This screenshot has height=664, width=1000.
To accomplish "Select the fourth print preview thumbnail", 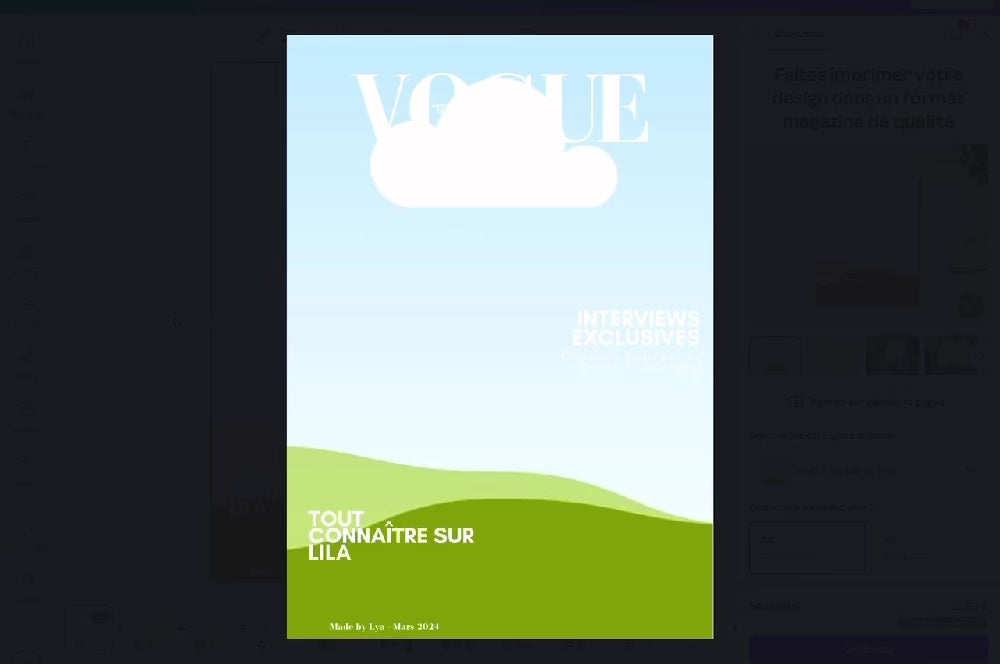I will (951, 356).
